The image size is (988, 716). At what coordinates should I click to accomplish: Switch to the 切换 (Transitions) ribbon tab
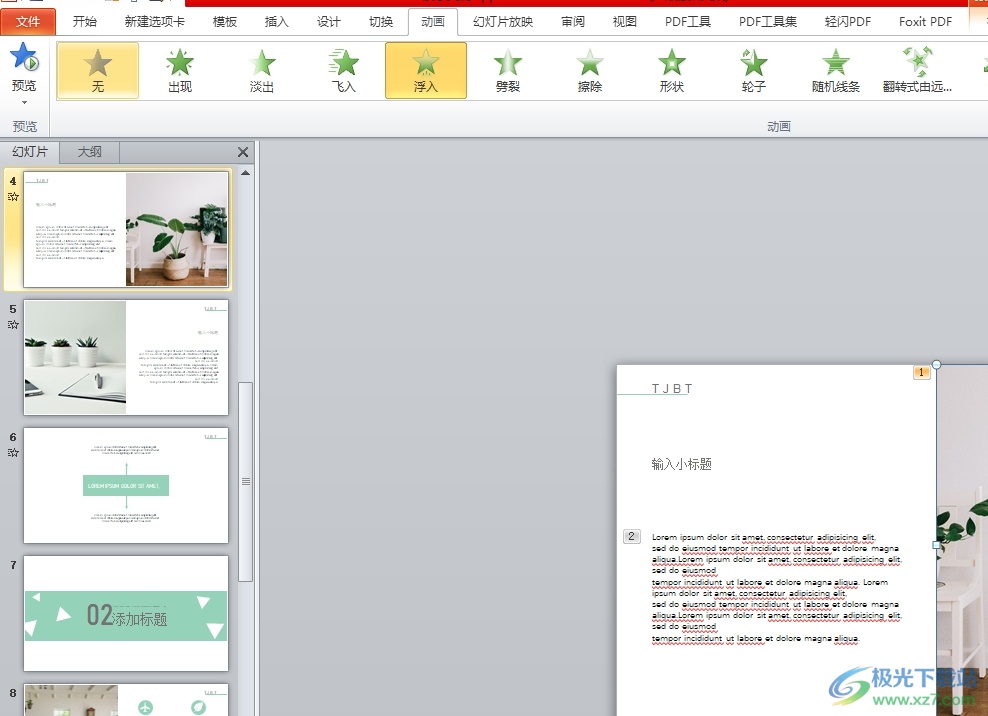pyautogui.click(x=381, y=21)
